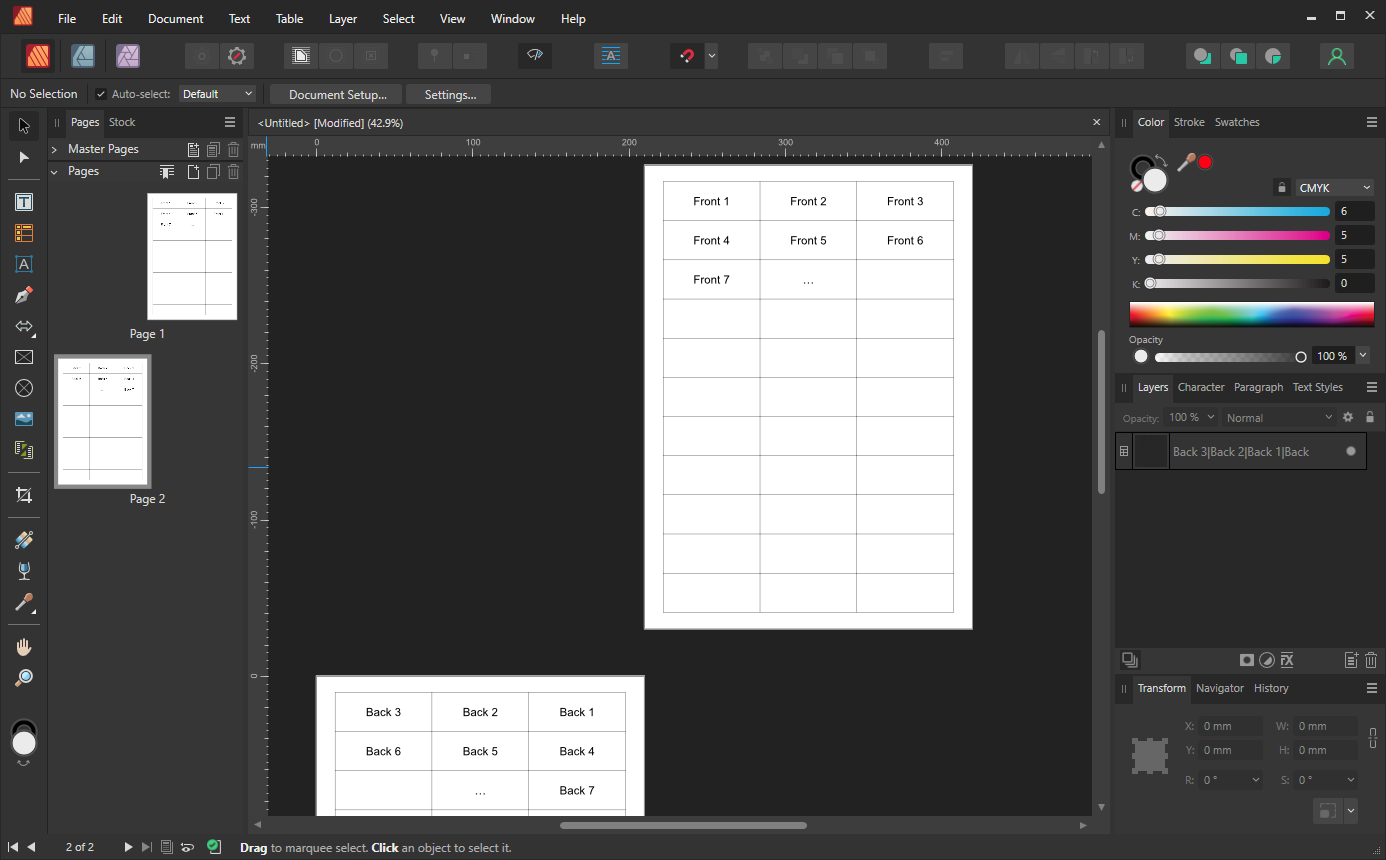Close the Untitled document tab
This screenshot has width=1386, height=860.
click(x=1097, y=122)
